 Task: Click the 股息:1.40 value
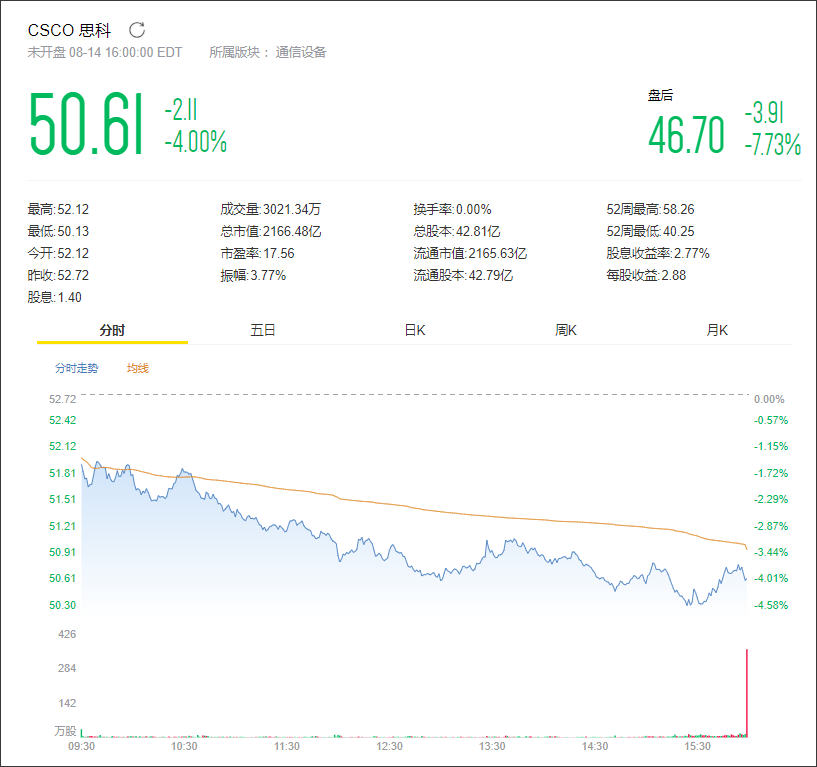pos(55,298)
